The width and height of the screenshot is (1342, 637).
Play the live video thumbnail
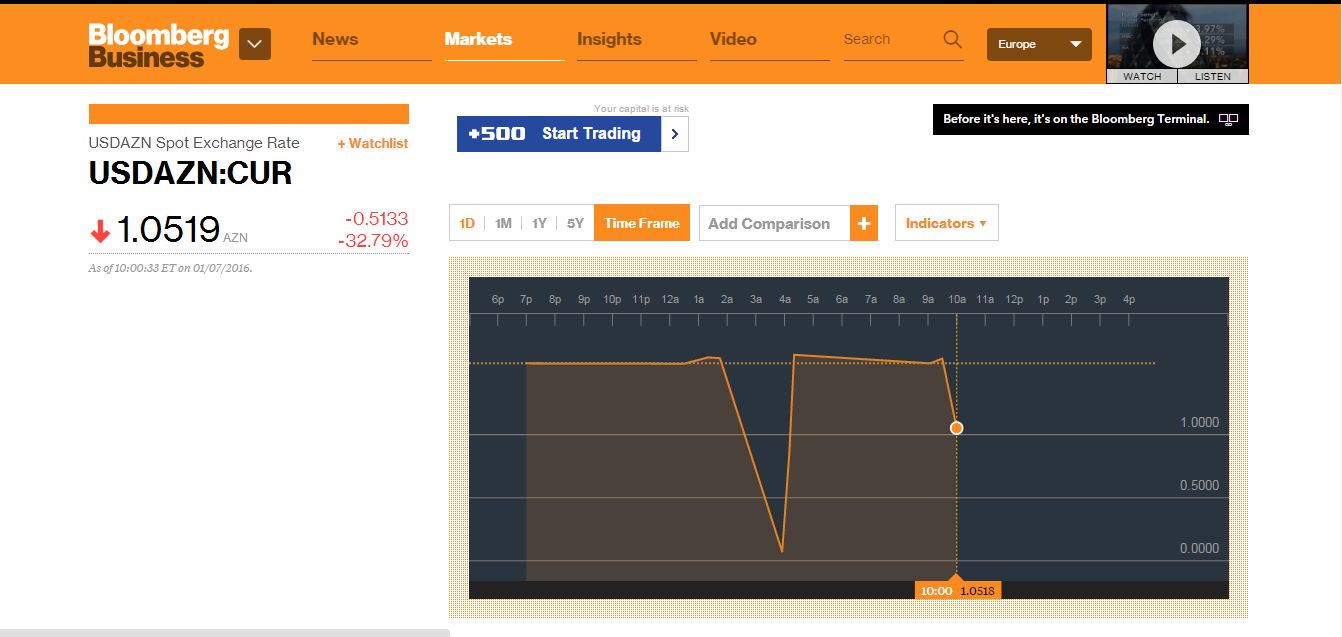click(1176, 43)
